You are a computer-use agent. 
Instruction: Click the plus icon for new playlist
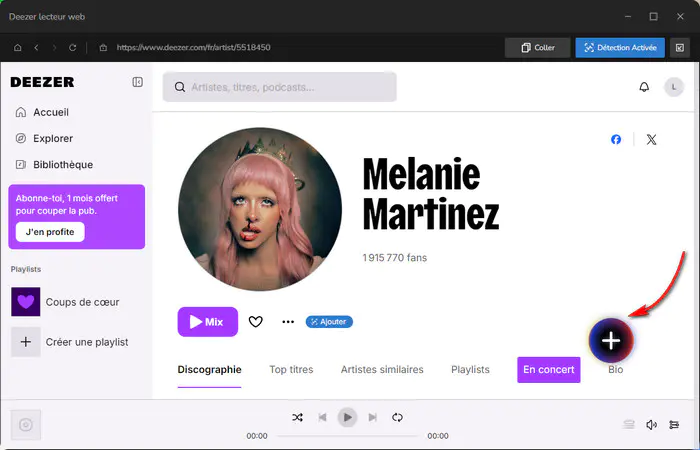pos(25,342)
